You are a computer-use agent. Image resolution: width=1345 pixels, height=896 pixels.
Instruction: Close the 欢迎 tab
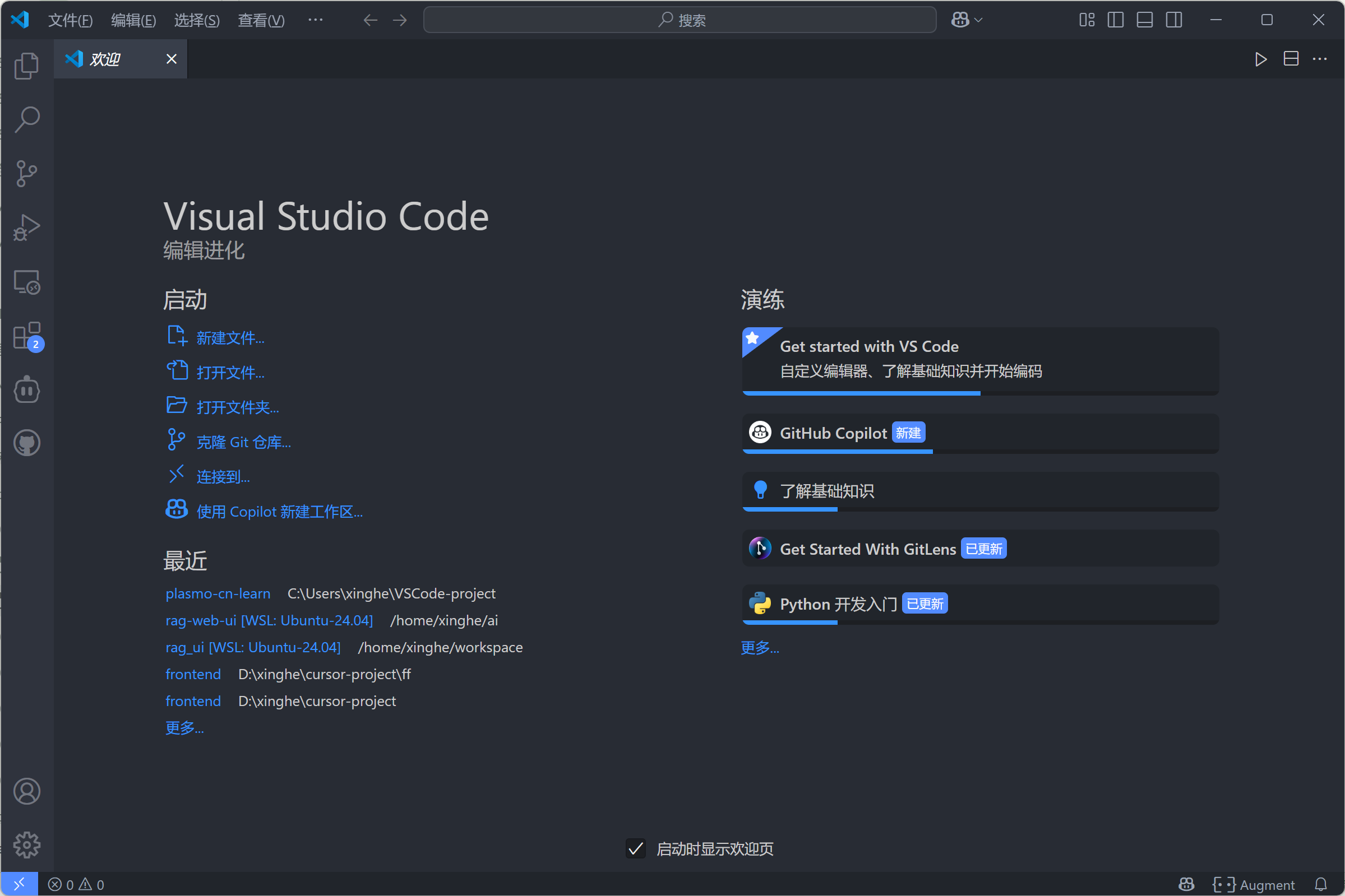[x=172, y=59]
